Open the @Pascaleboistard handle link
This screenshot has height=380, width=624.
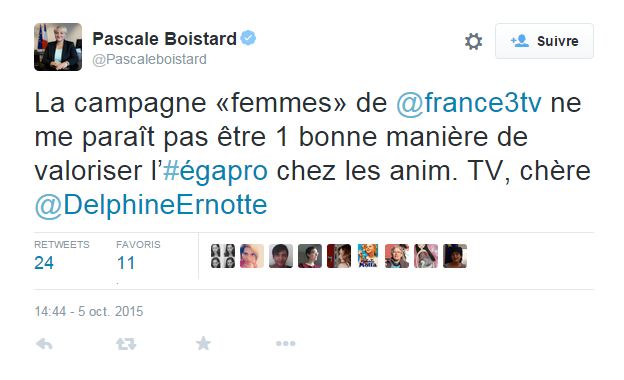150,59
